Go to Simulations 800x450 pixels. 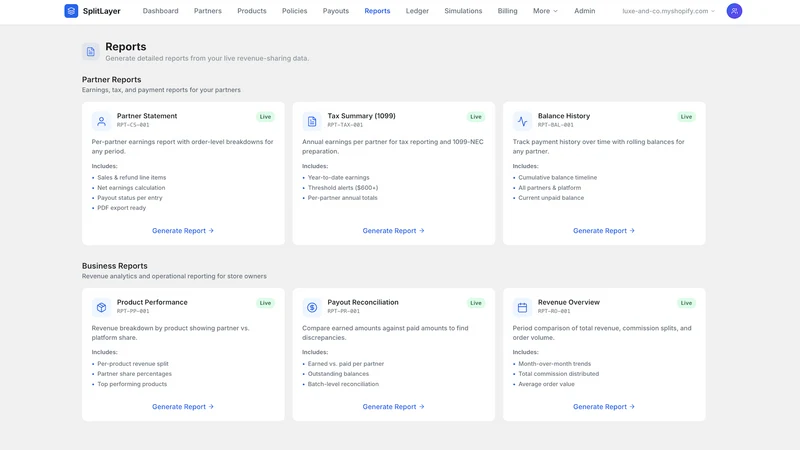(463, 11)
